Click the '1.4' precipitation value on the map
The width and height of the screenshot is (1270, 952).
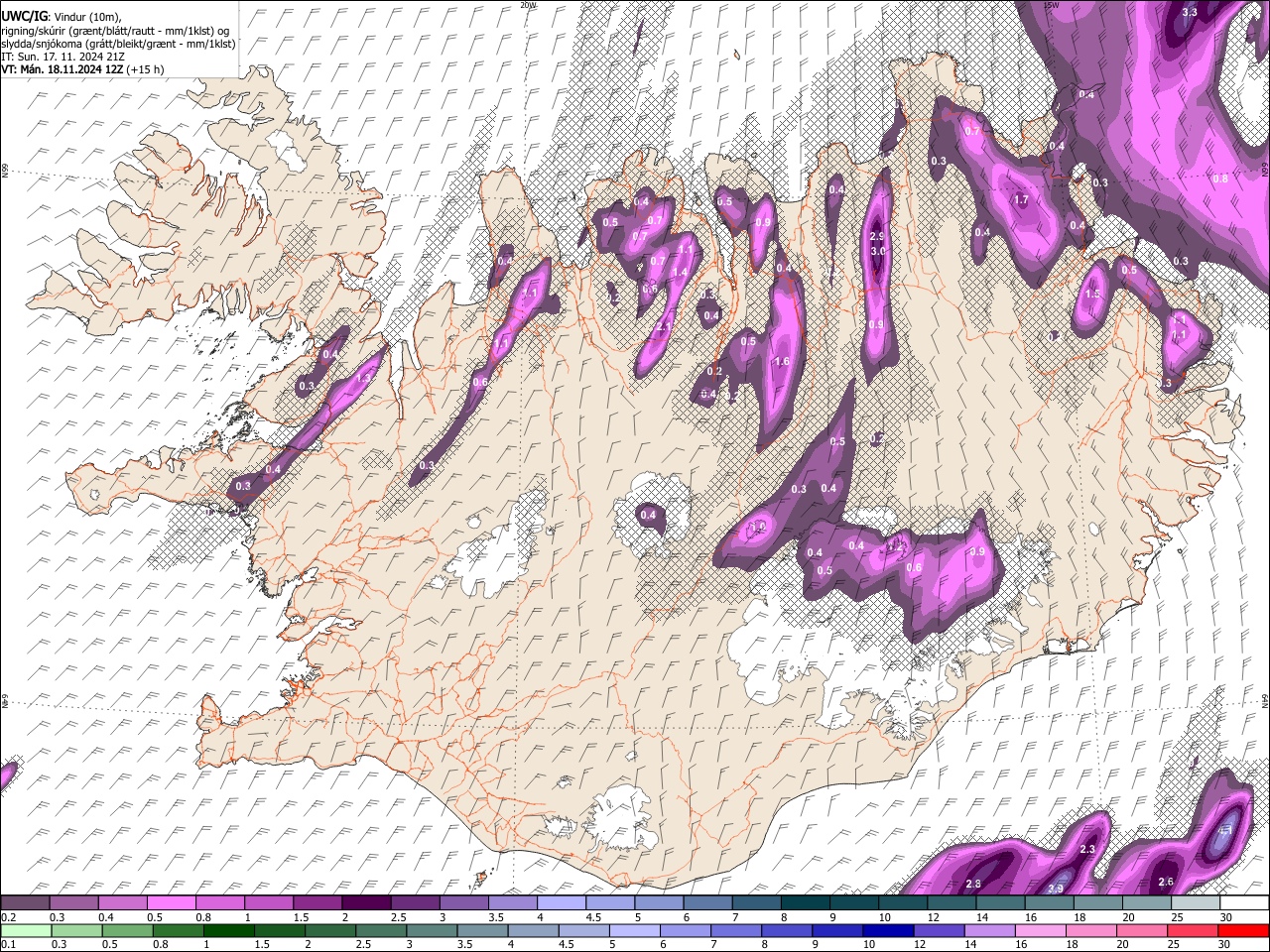click(681, 273)
